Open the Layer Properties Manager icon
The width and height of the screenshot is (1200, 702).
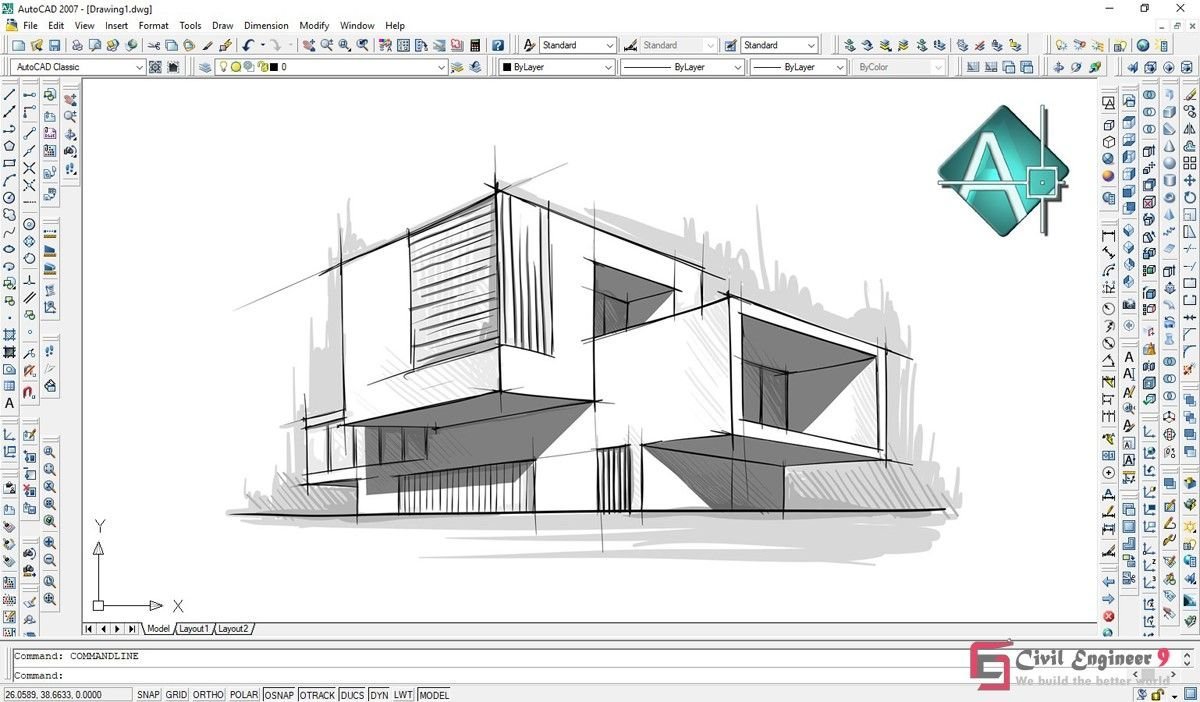point(204,67)
